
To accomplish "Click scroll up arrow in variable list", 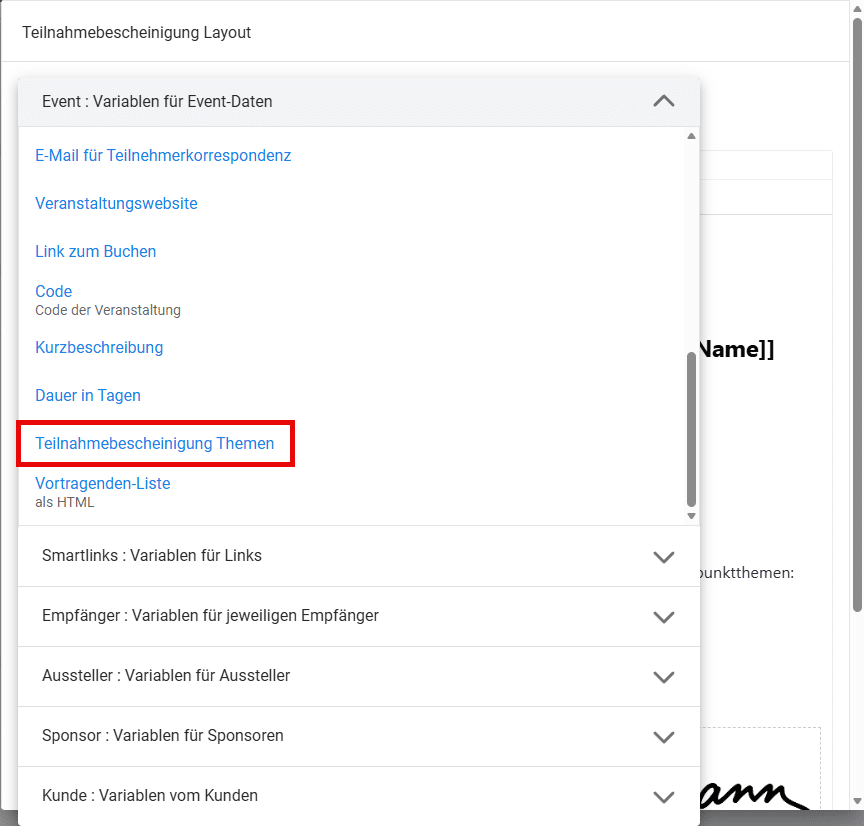I will pyautogui.click(x=690, y=136).
